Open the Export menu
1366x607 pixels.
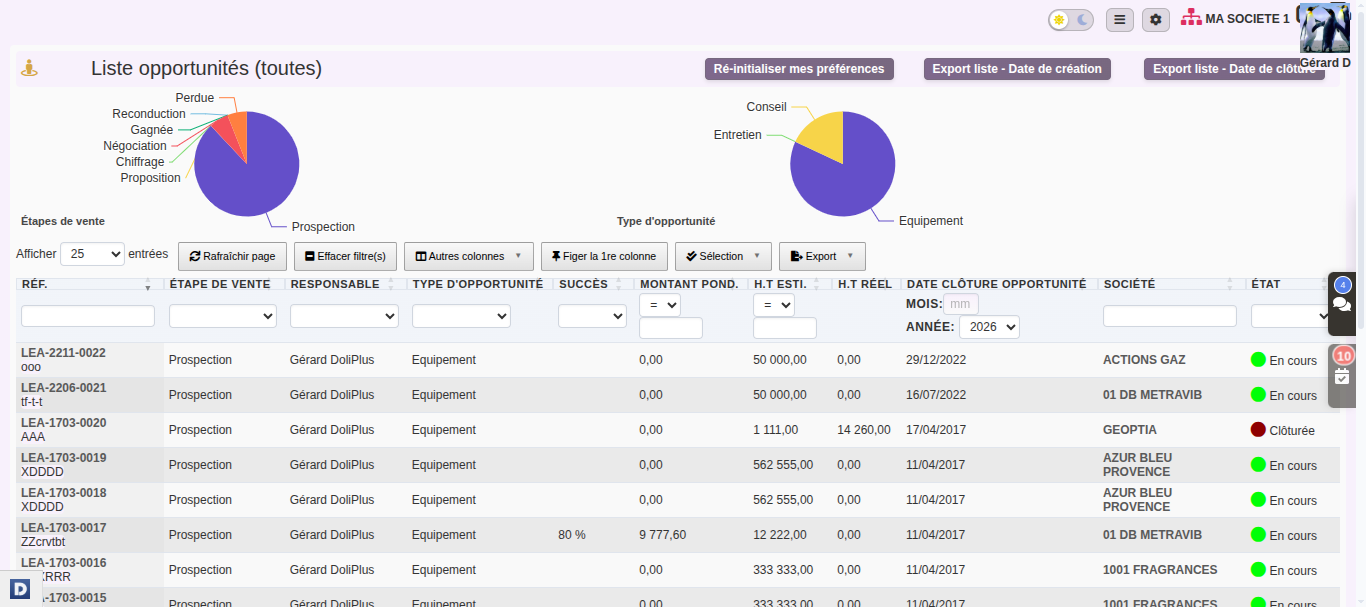tap(822, 256)
